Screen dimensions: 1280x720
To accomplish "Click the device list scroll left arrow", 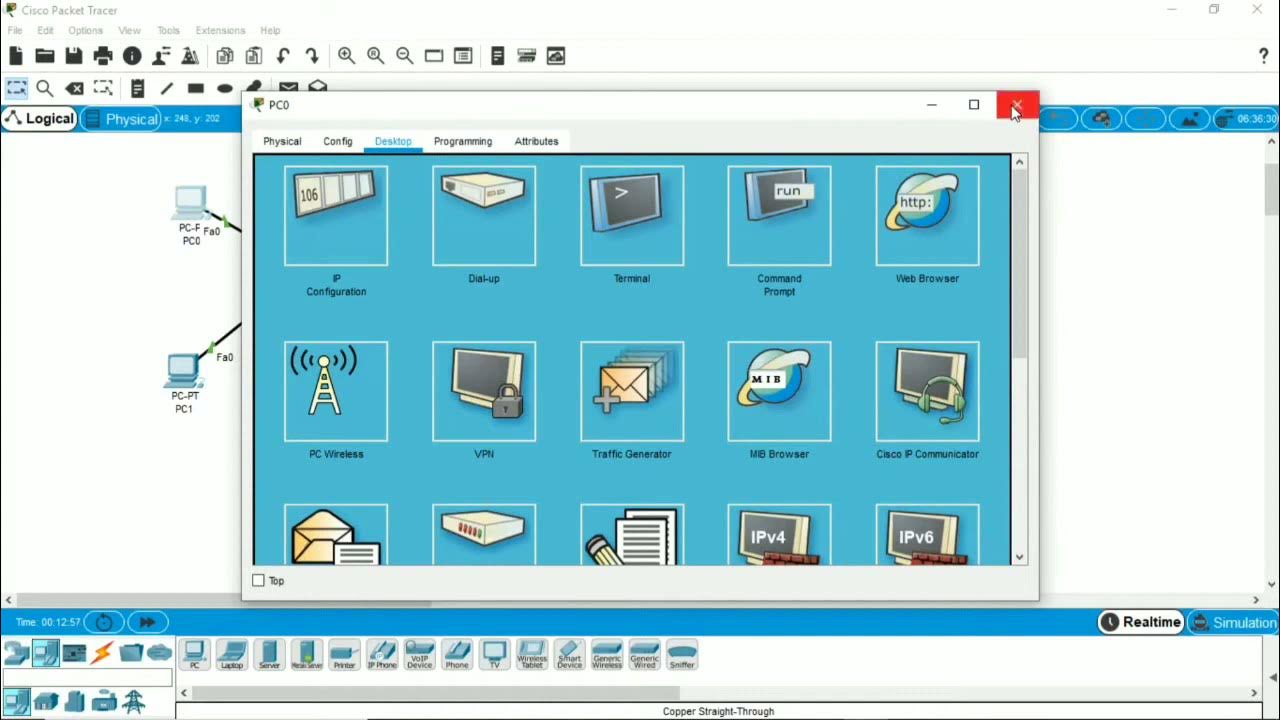I will 183,692.
